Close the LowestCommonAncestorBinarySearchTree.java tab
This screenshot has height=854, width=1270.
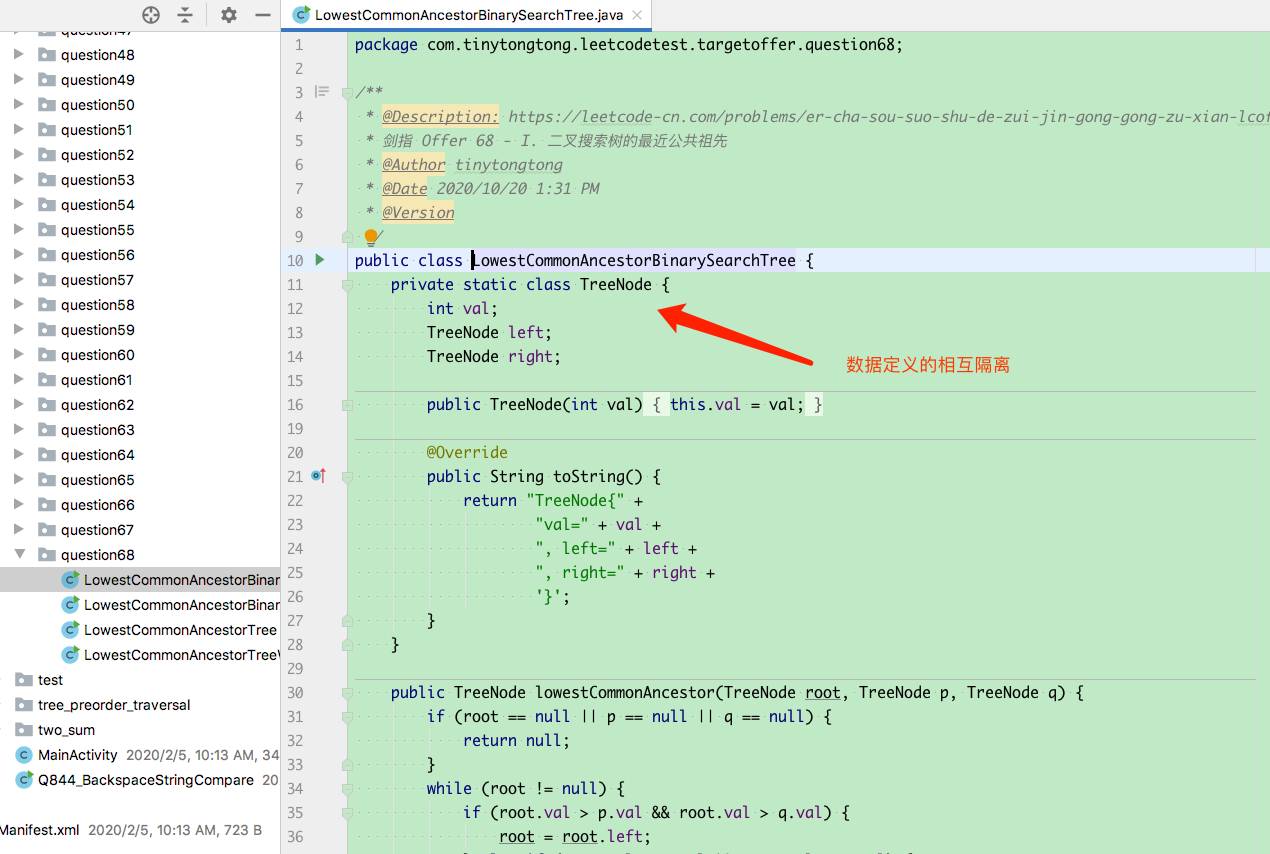(638, 15)
